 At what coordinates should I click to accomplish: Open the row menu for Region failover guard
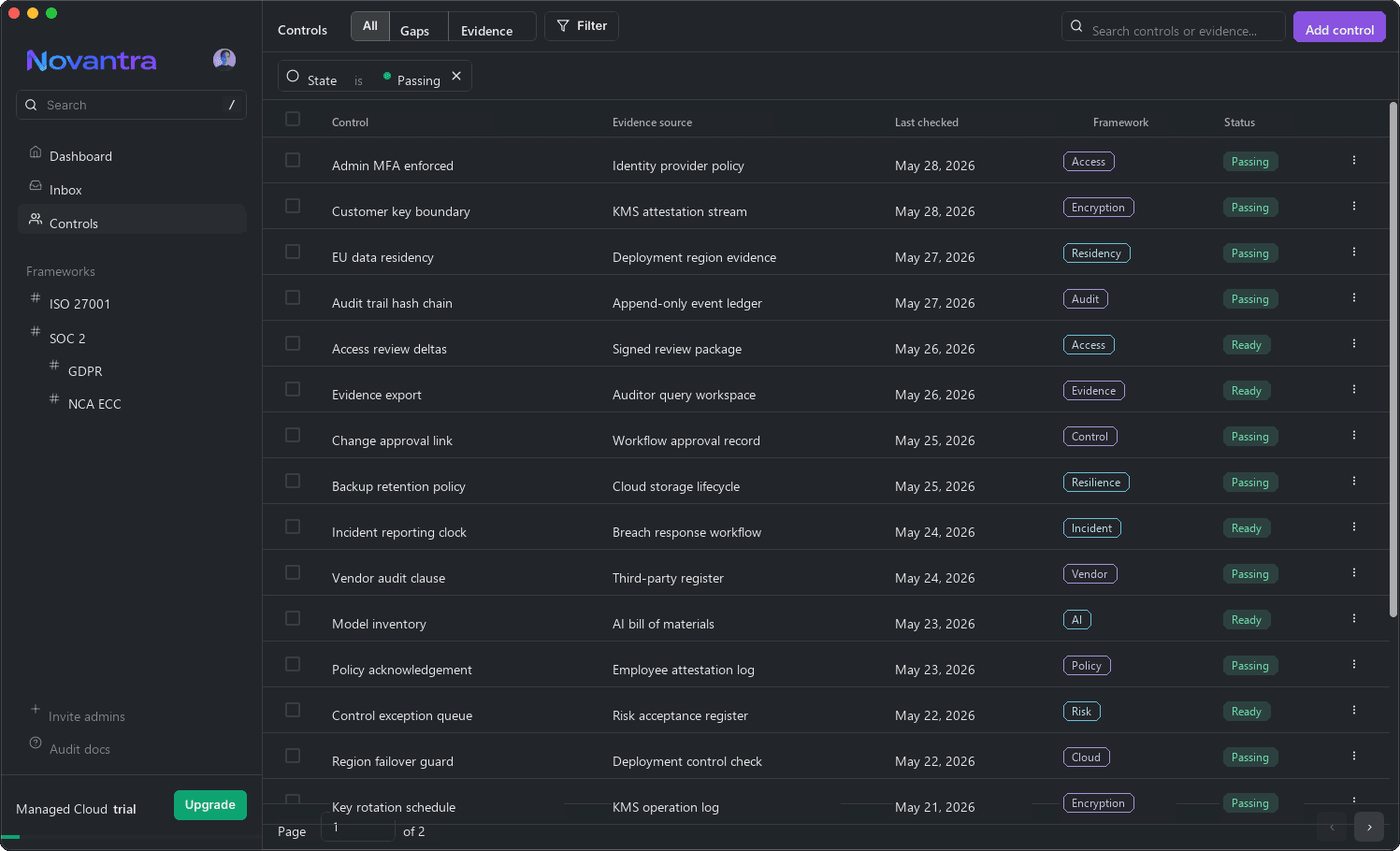point(1353,756)
